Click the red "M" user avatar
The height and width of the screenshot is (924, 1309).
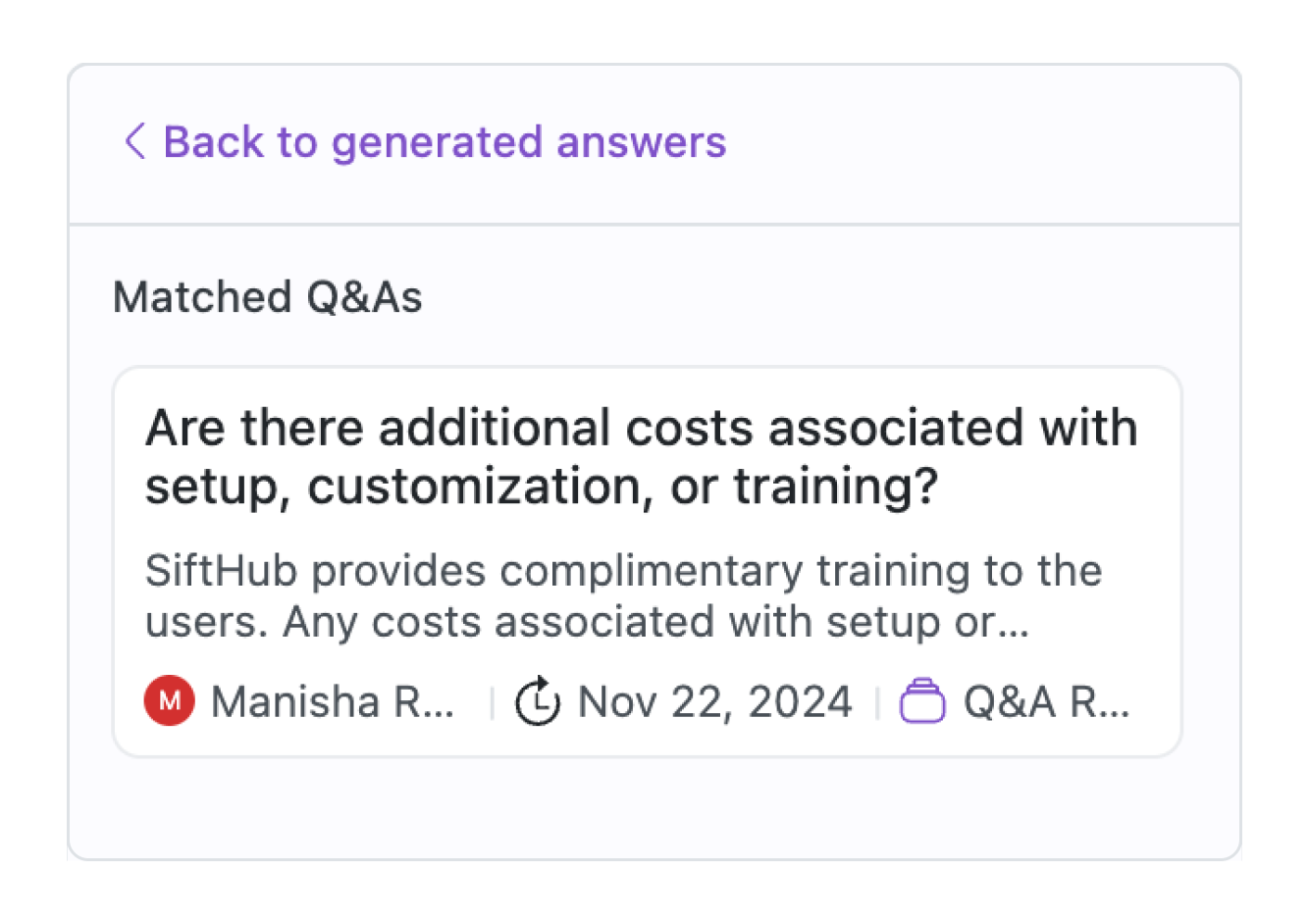click(170, 701)
